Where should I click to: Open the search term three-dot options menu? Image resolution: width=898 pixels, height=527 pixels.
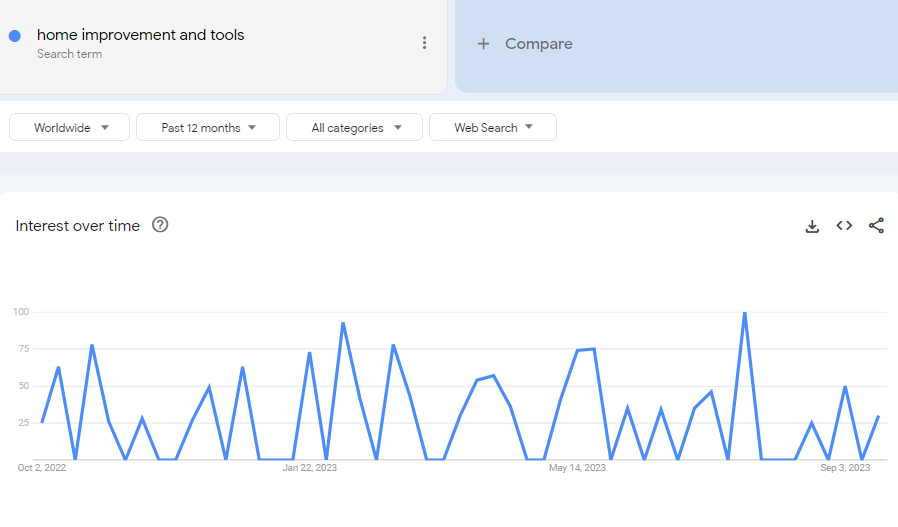click(x=425, y=43)
